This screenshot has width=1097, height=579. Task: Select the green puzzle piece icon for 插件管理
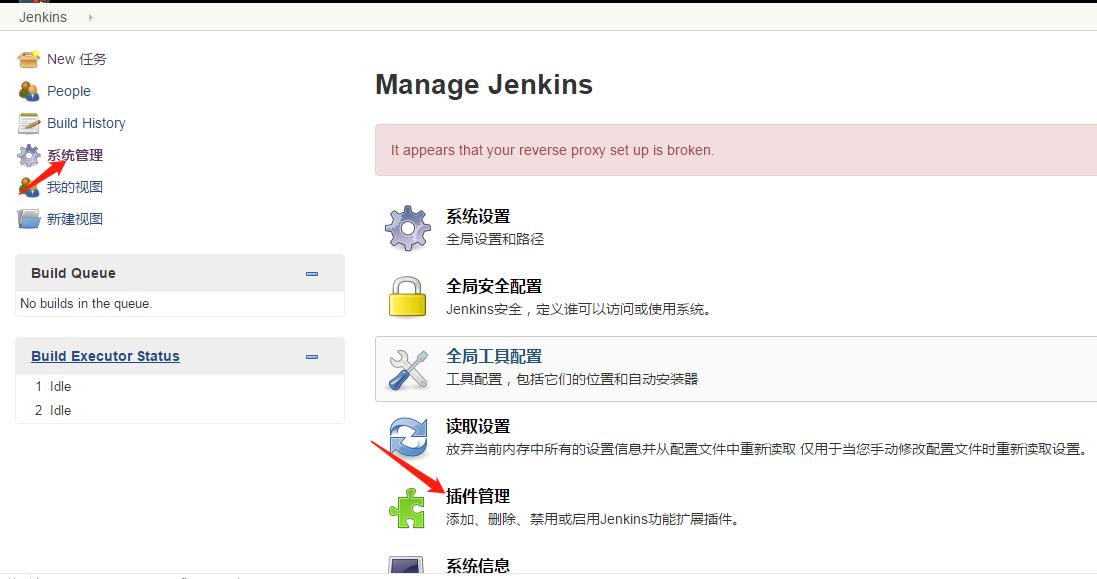[408, 507]
